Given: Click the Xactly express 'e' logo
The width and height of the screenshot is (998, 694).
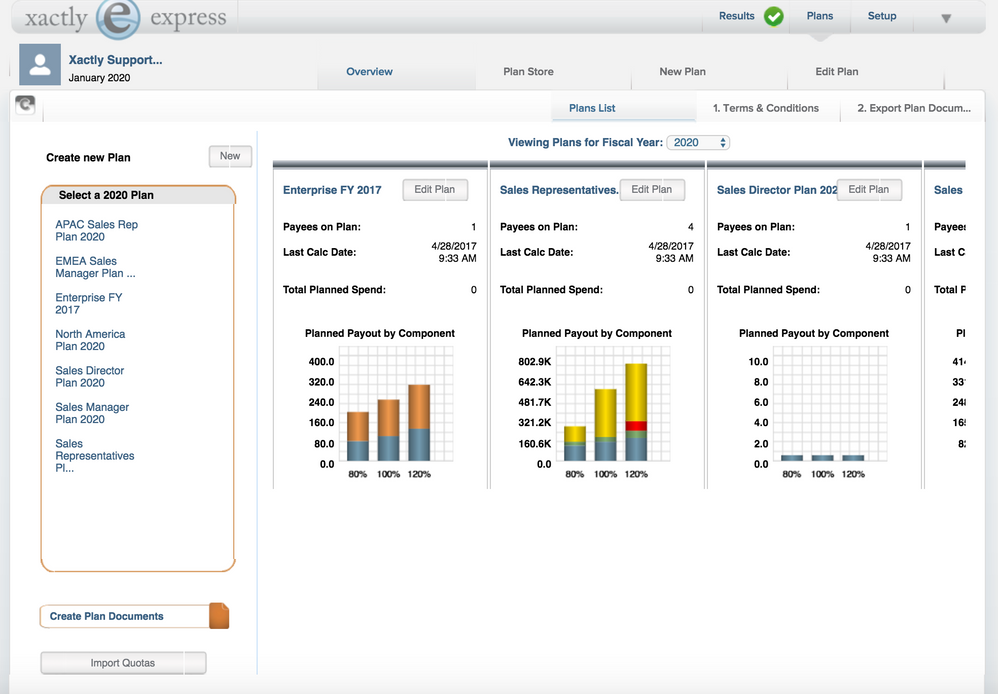Looking at the screenshot, I should point(118,18).
